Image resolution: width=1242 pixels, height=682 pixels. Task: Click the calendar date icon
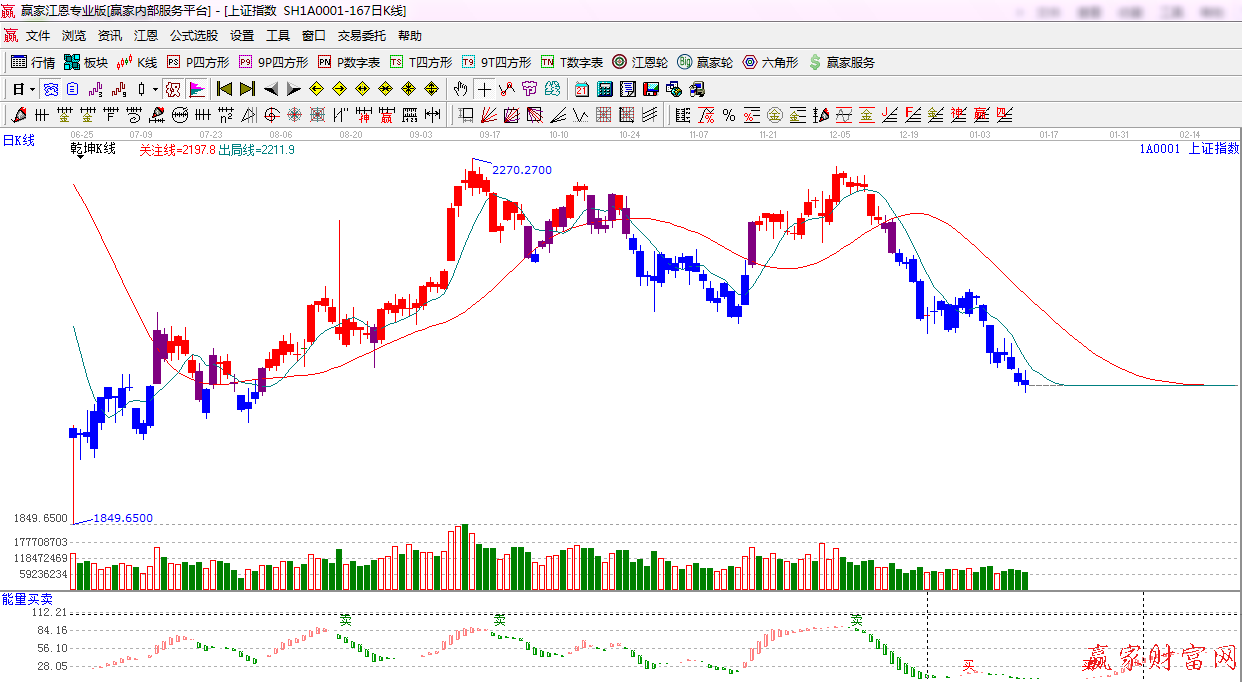coord(582,89)
